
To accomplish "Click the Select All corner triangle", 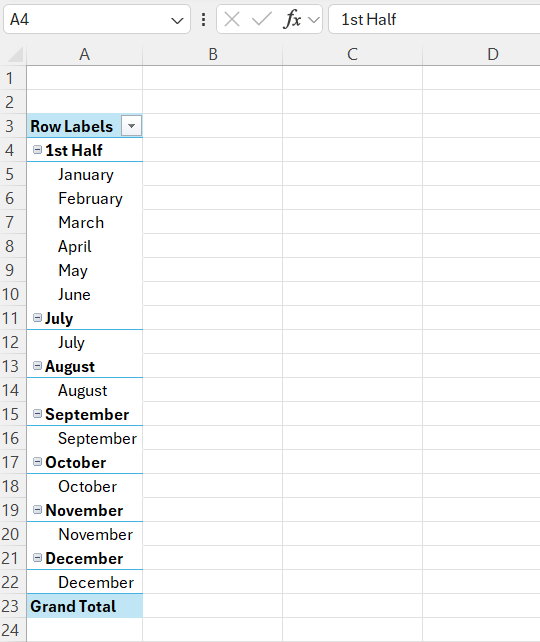I will [16, 54].
